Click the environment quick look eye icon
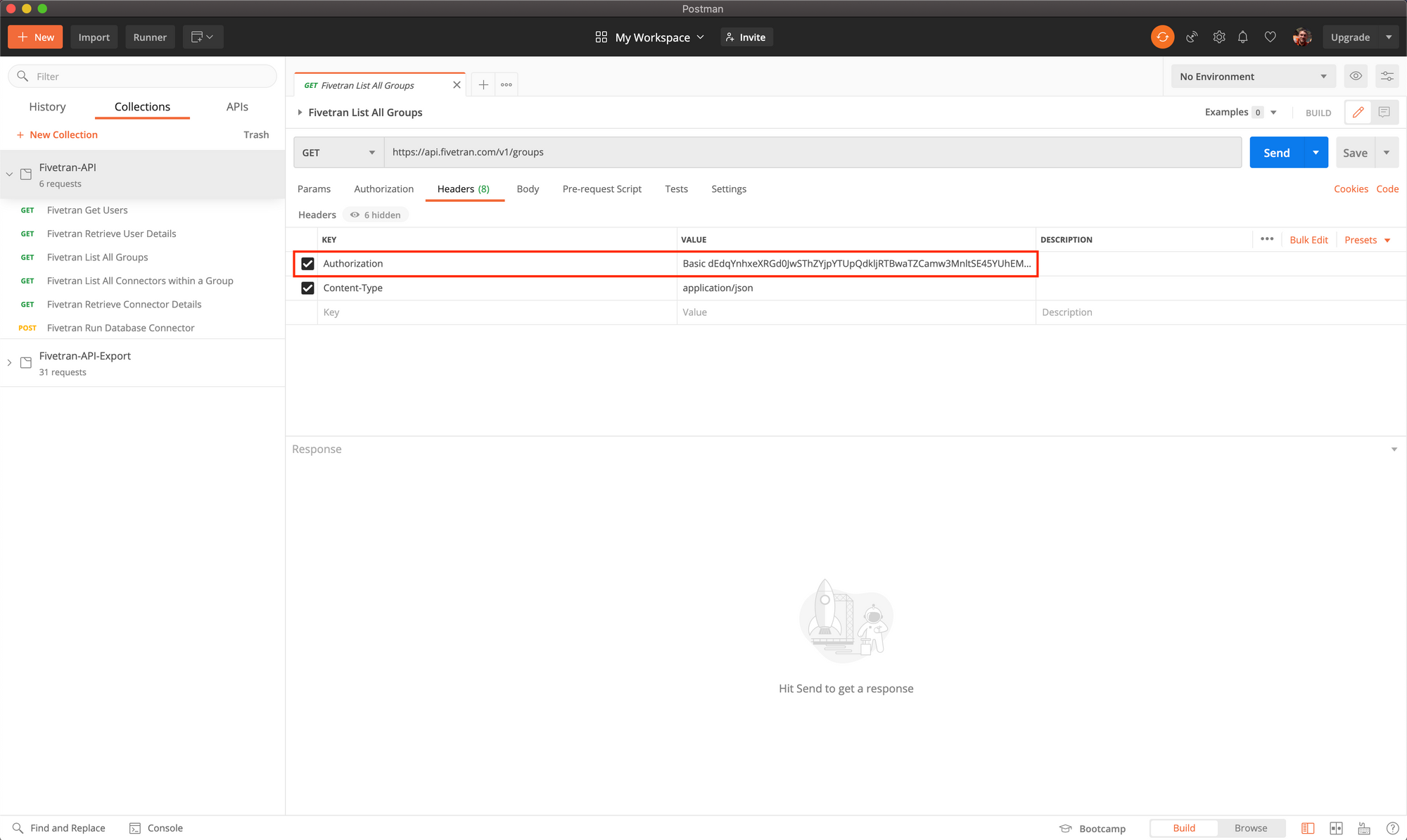Screen dimensions: 1407x840 point(1356,76)
